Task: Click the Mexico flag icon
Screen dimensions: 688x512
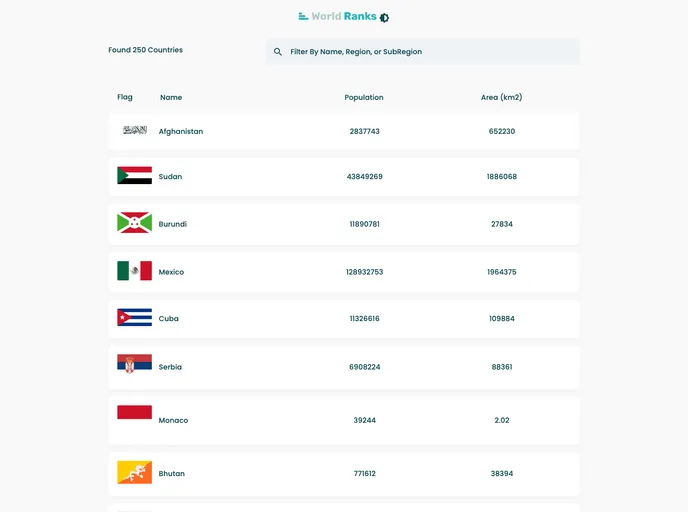Action: pos(135,271)
